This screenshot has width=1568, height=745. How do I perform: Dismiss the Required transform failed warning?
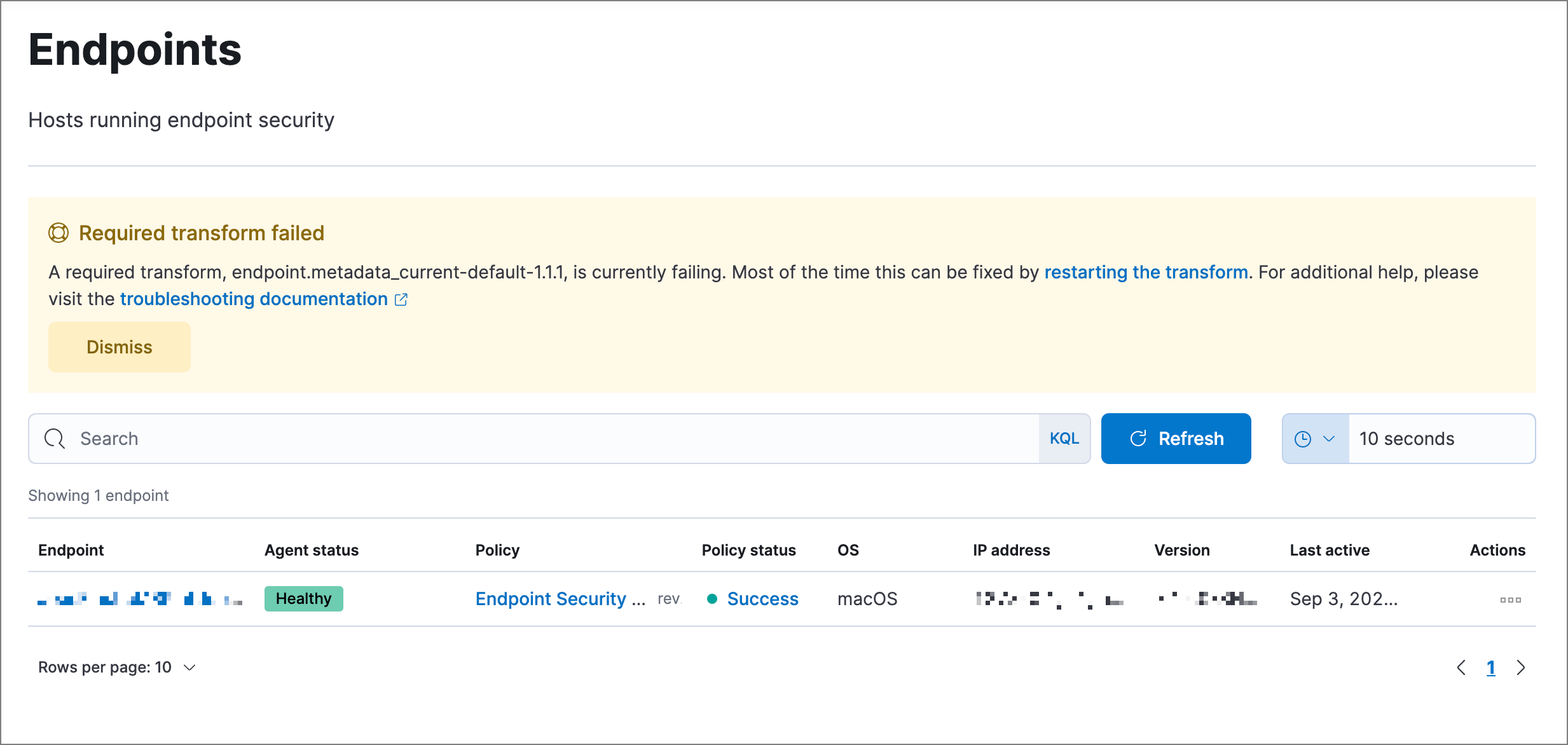(x=119, y=346)
